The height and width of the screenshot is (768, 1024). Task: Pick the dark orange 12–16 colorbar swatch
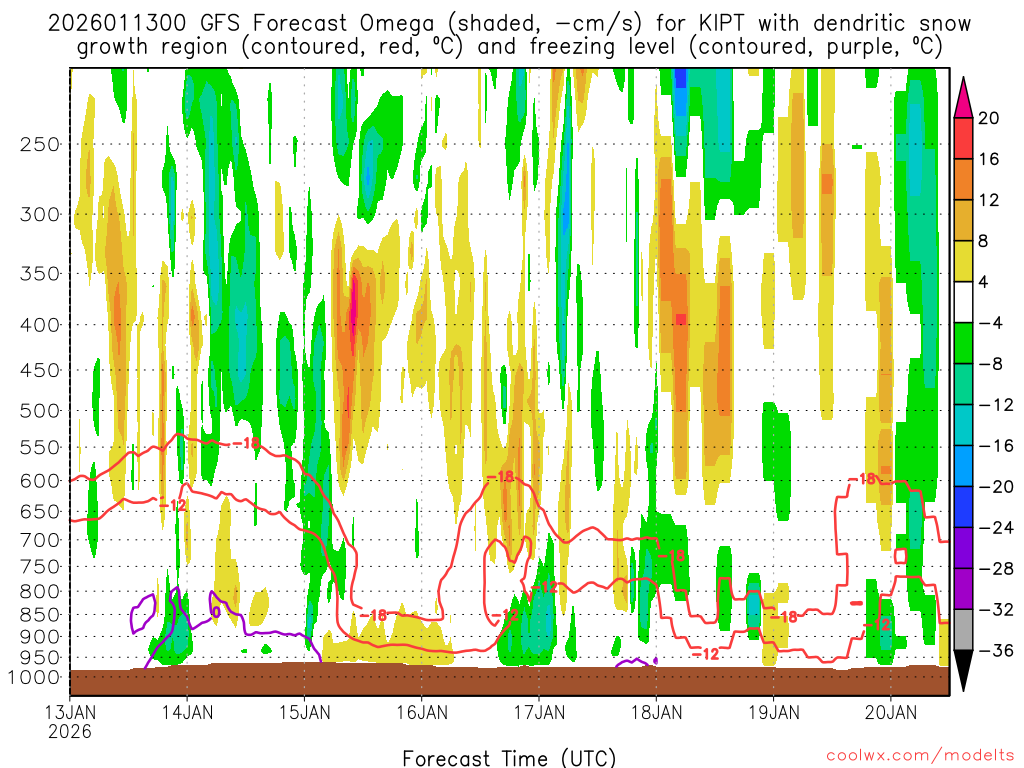tap(963, 180)
